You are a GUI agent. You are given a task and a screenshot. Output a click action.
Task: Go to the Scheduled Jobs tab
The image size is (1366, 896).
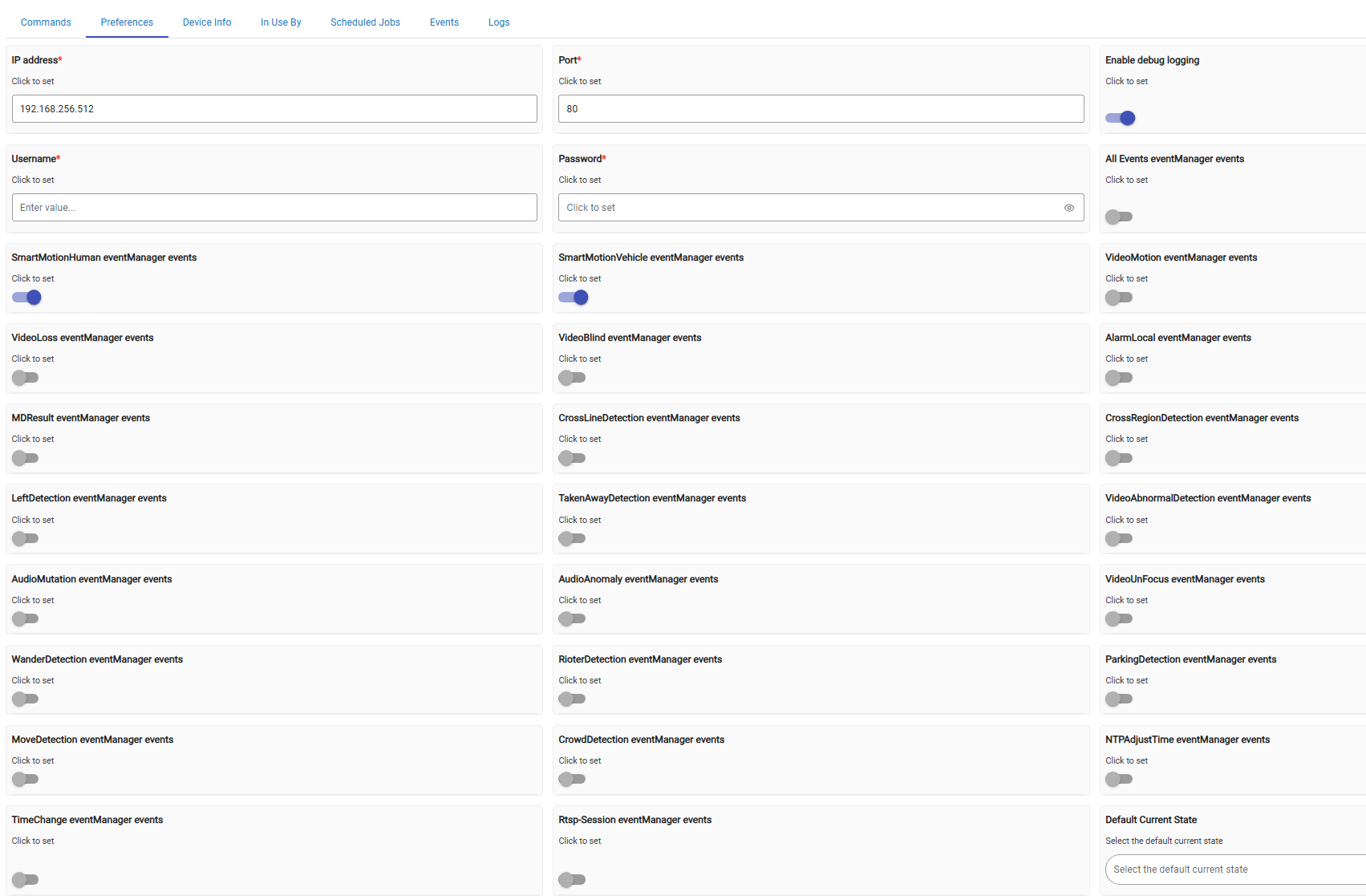click(365, 22)
